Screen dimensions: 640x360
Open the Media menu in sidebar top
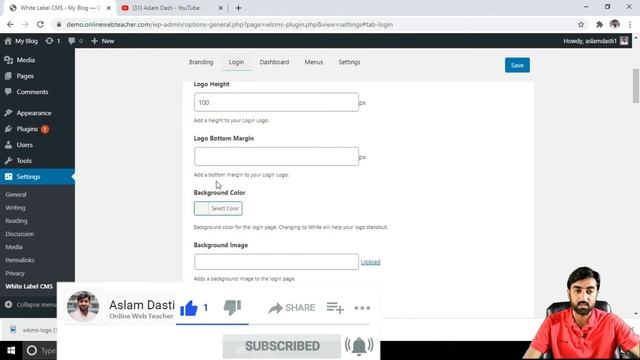(25, 60)
